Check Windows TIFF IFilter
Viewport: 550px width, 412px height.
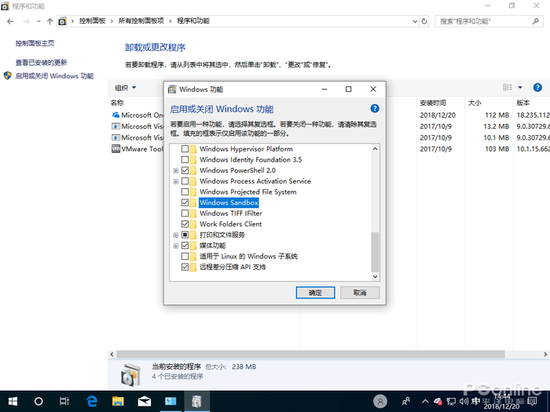pos(185,213)
